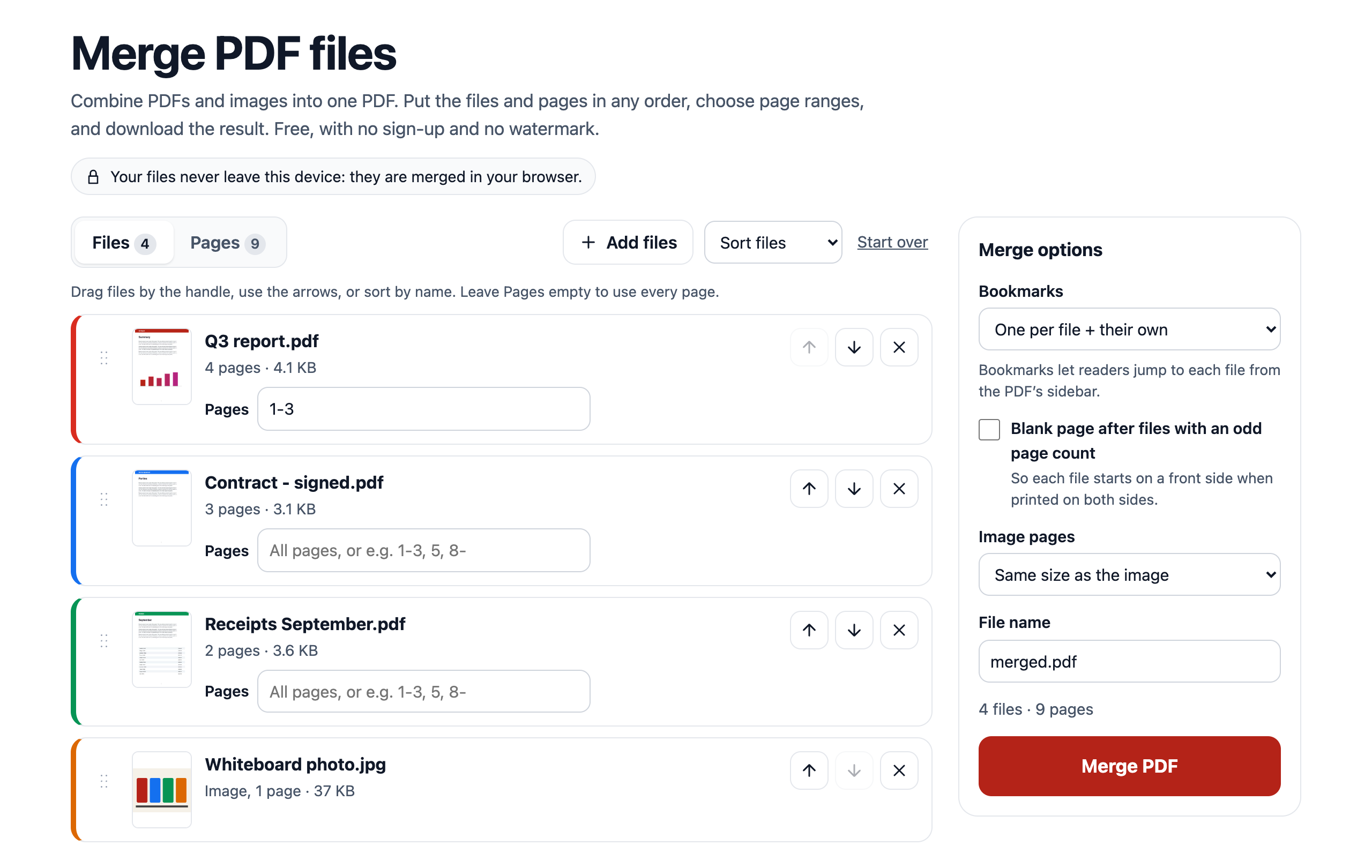
Task: Click the lock icon in the privacy notice
Action: pos(93,177)
